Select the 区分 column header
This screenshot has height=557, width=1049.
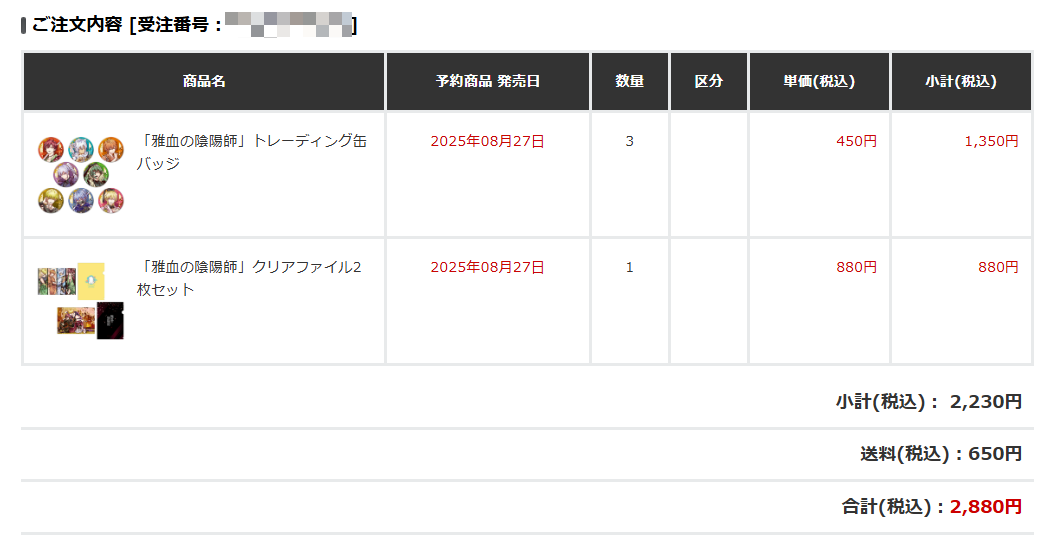pos(708,82)
